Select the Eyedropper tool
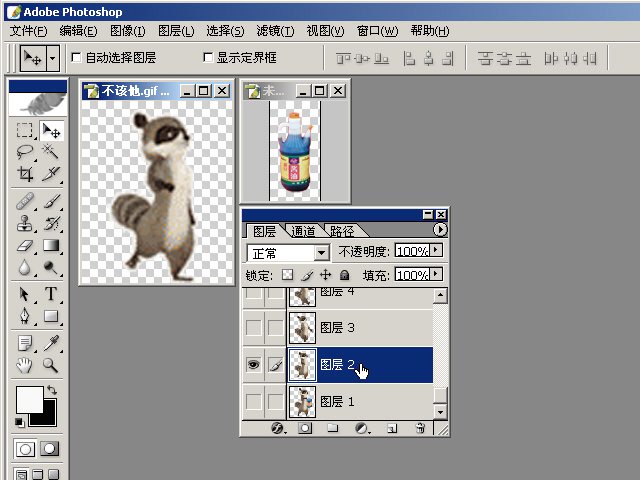Viewport: 640px width, 480px height. coord(51,343)
